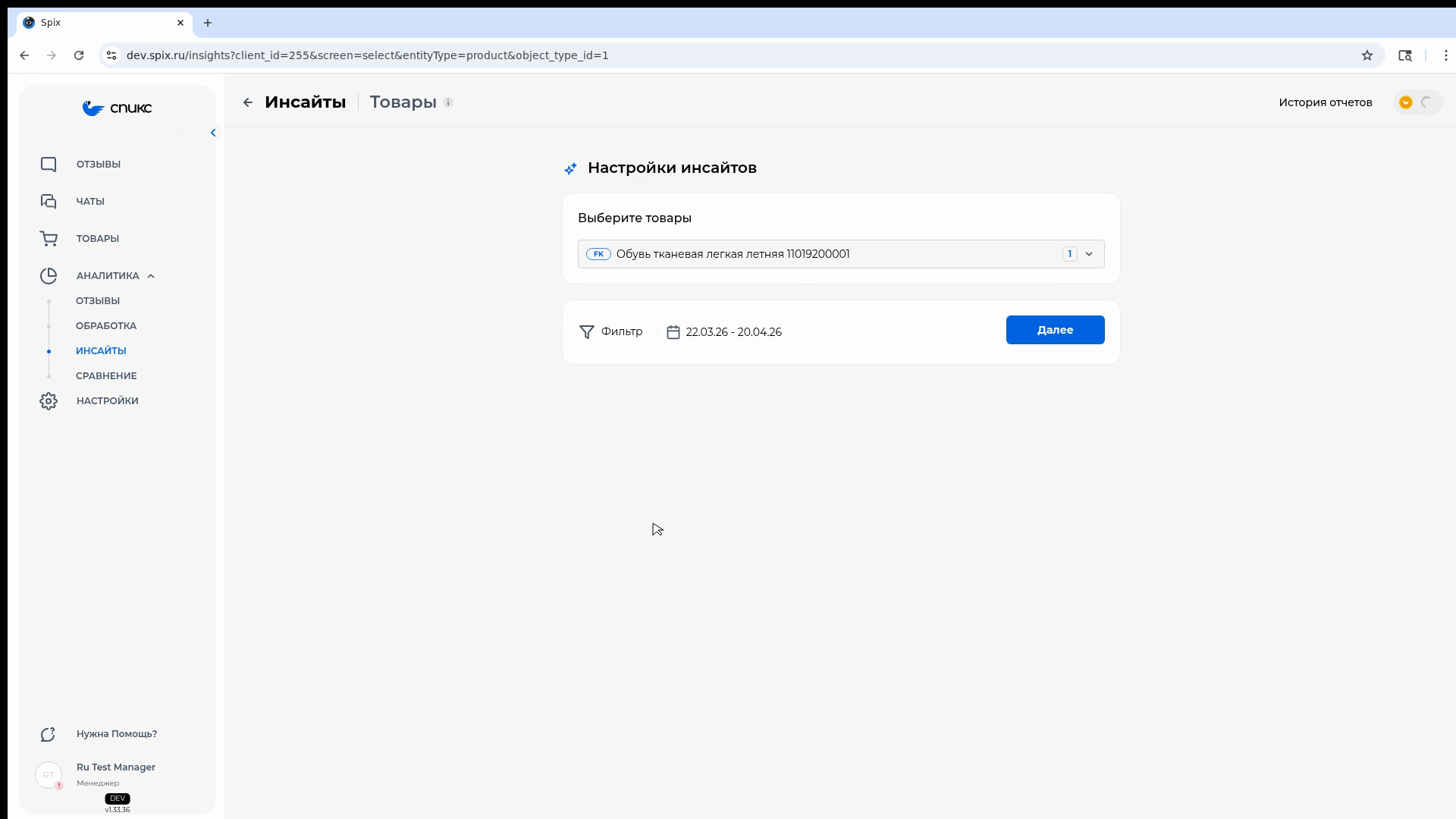1456x819 pixels.
Task: Click the DEV version badge
Action: (118, 799)
